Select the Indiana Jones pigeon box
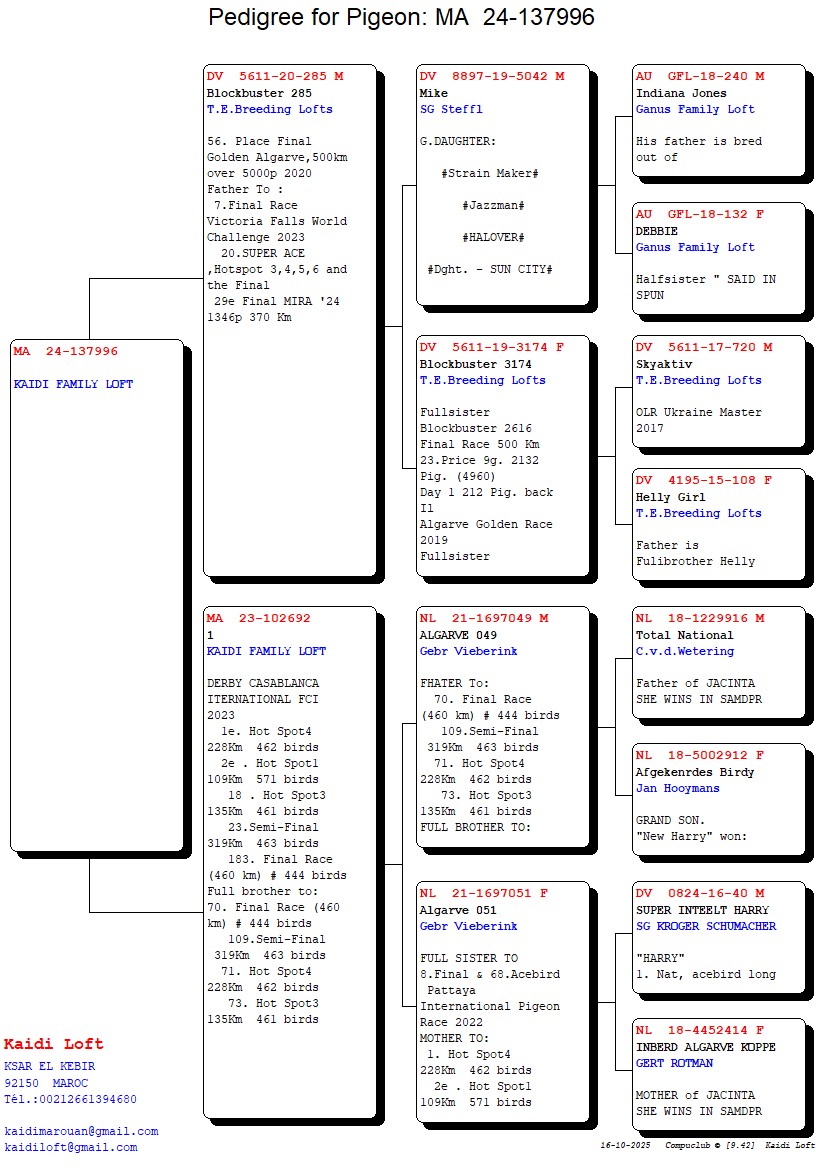The height and width of the screenshot is (1172, 816). click(x=718, y=120)
